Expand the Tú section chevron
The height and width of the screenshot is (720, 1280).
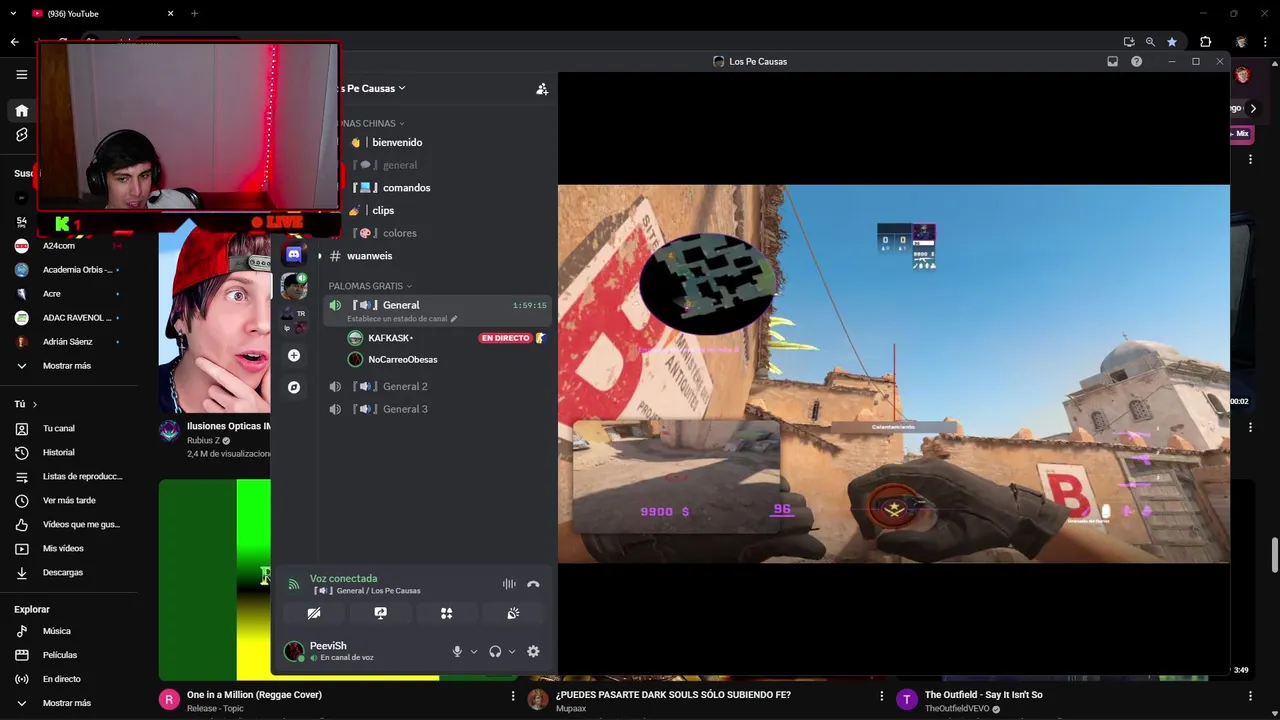[35, 404]
